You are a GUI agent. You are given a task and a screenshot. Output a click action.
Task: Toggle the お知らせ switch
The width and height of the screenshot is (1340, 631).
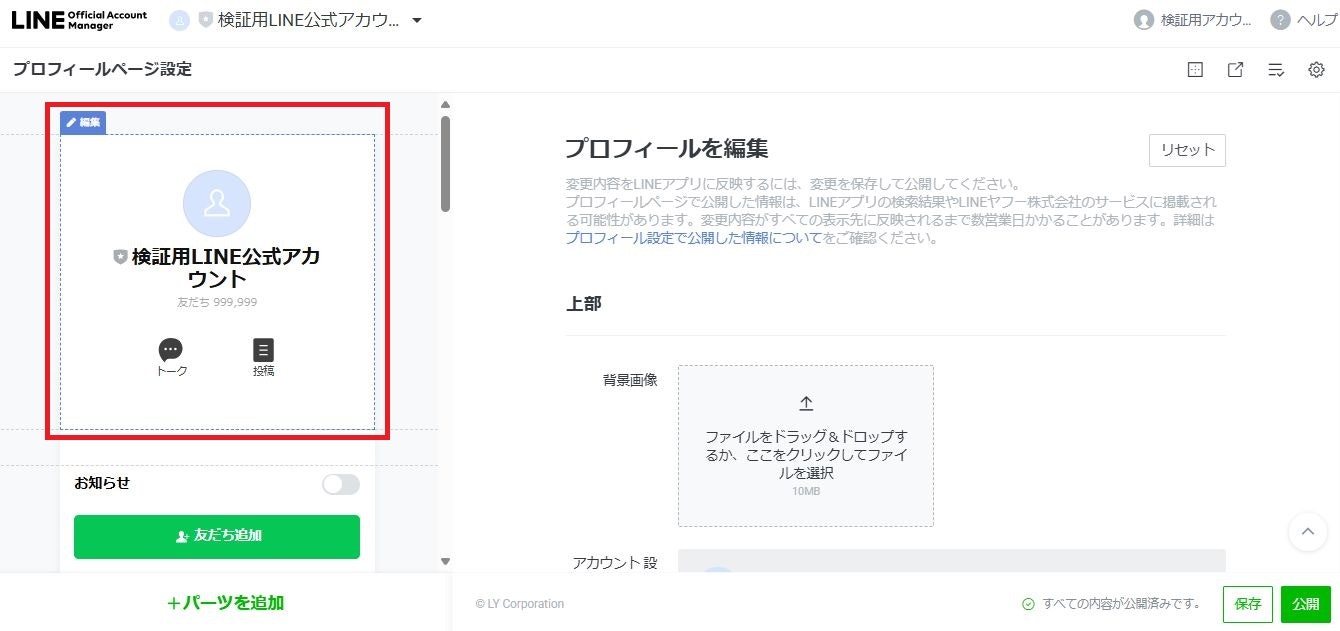tap(341, 484)
